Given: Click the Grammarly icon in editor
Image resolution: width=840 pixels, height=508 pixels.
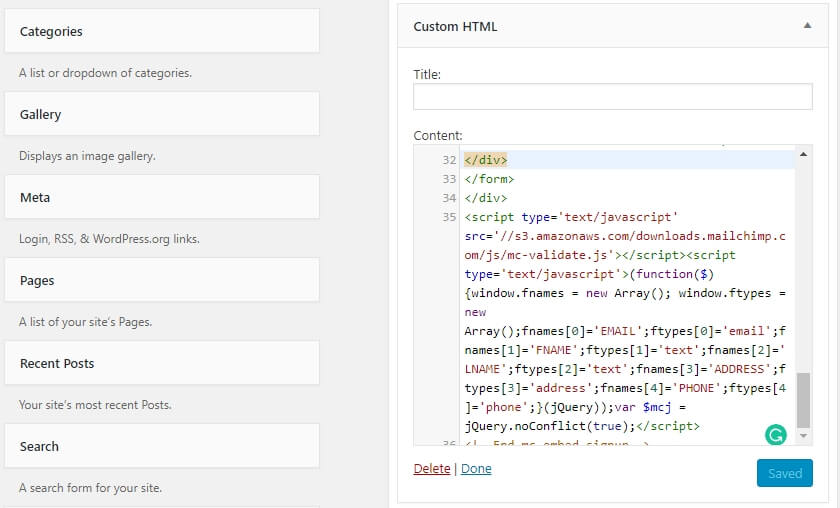Looking at the screenshot, I should (x=776, y=435).
